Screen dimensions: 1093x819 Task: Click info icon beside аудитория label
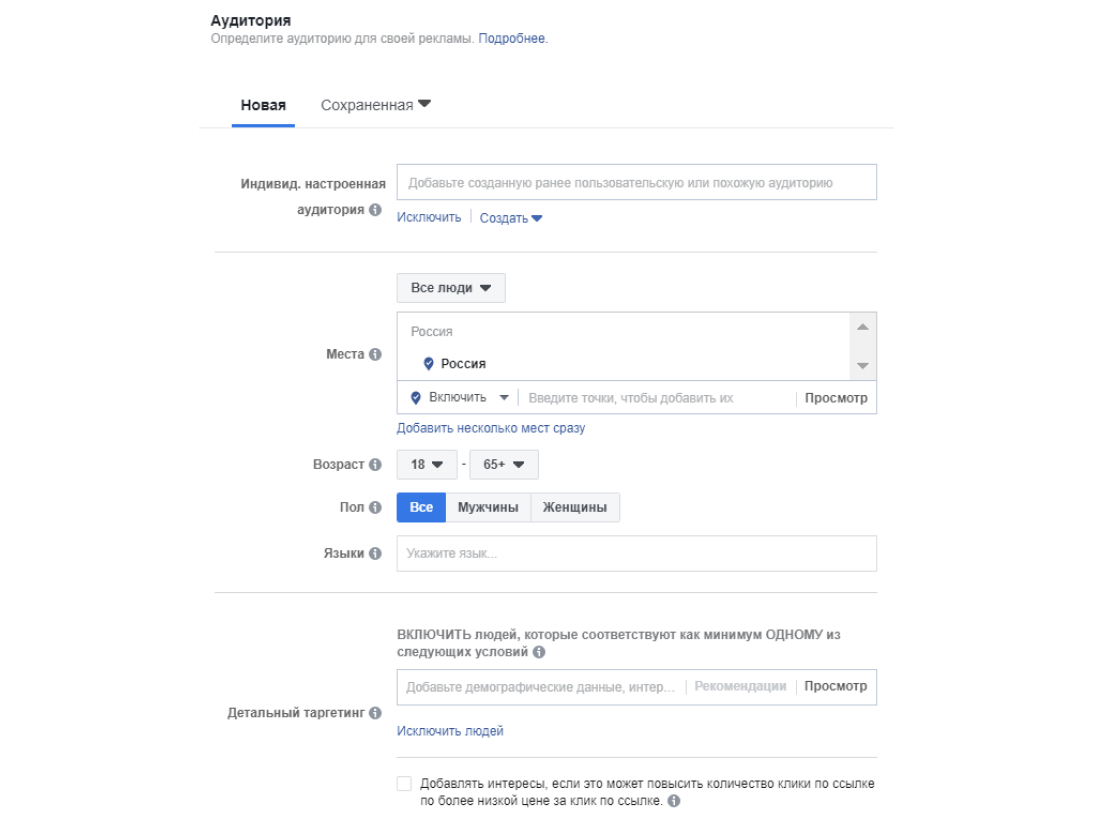pyautogui.click(x=375, y=211)
